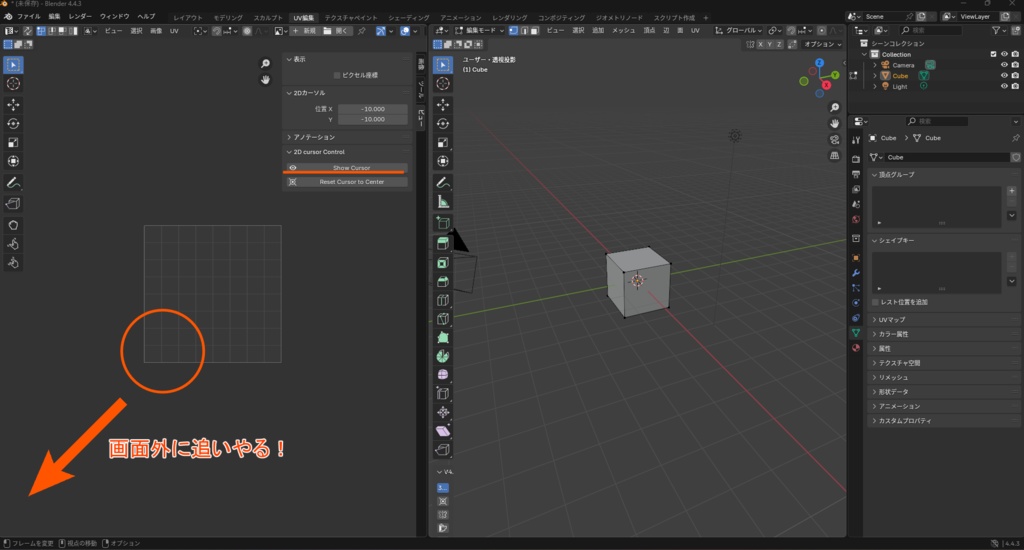Image resolution: width=1024 pixels, height=550 pixels.
Task: Open the メッシュ menu in the 3D viewport
Action: coord(623,31)
